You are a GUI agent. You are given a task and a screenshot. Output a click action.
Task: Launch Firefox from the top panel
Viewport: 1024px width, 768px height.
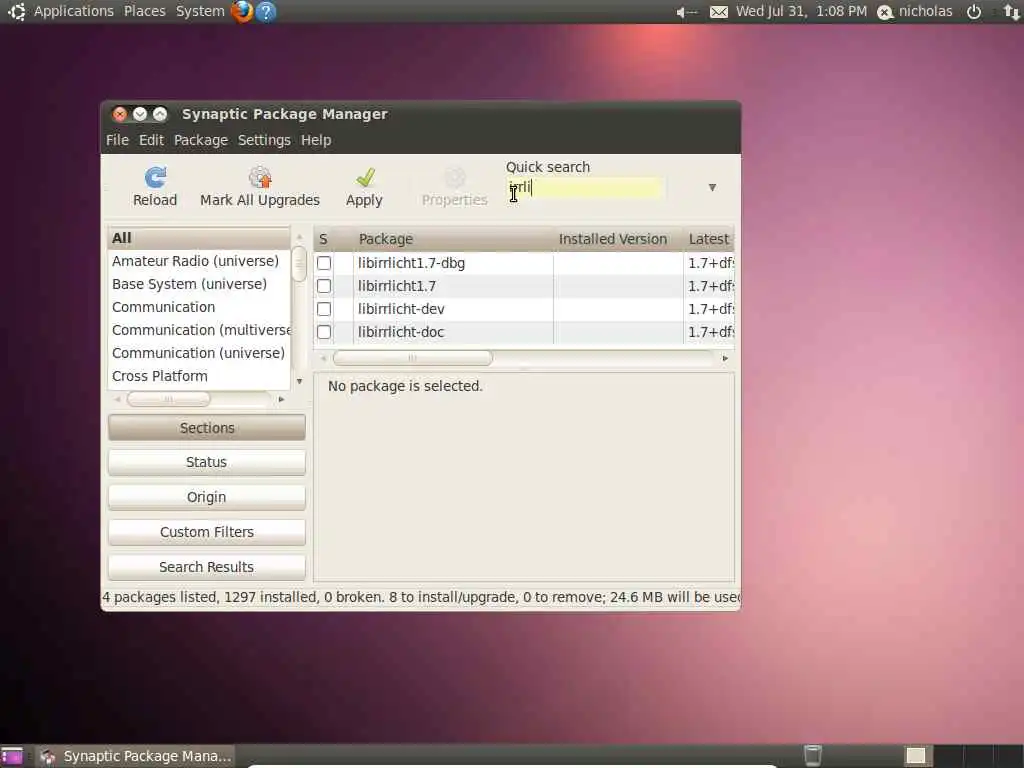pos(242,11)
